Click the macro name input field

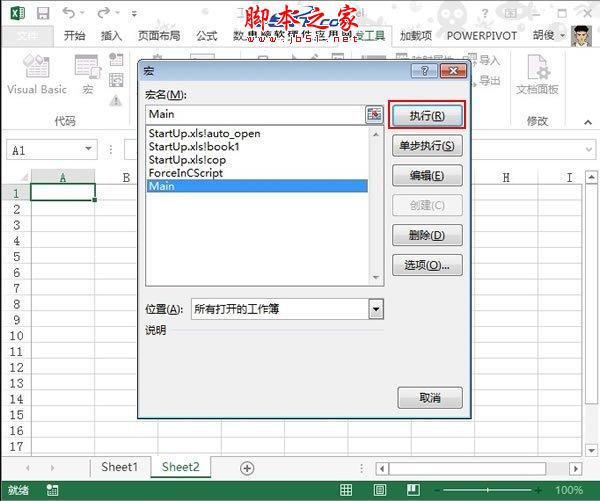point(255,114)
